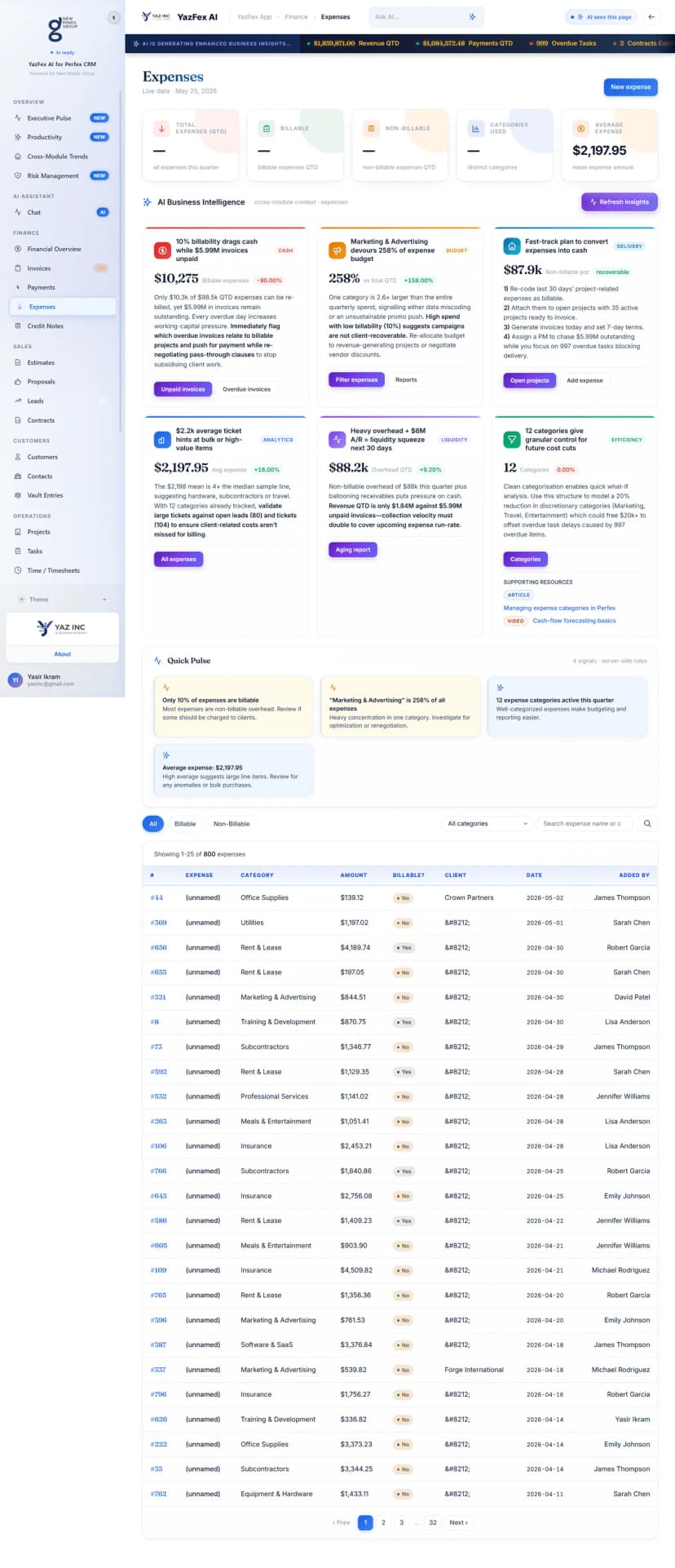The image size is (675, 1568).
Task: Open Cash-flow forecasting basics video link
Action: (x=574, y=621)
